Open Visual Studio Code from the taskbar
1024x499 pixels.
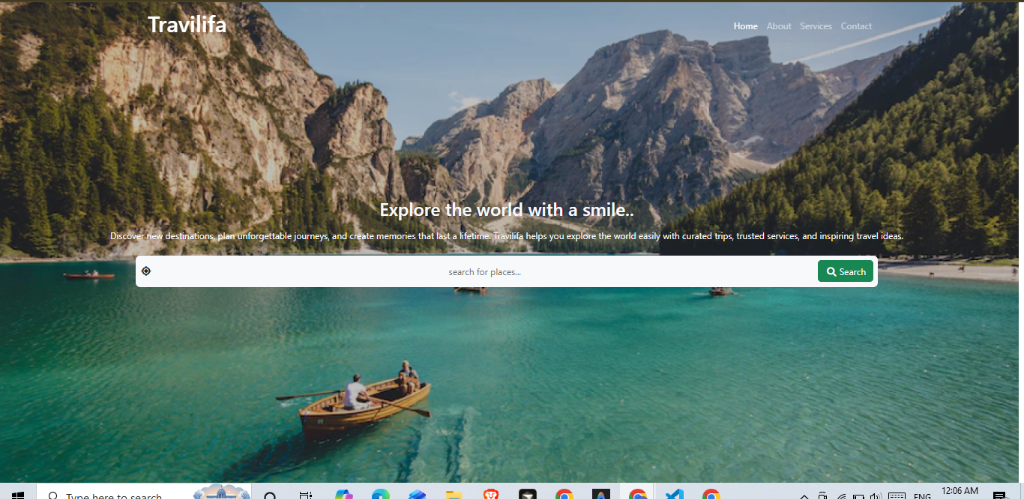(674, 494)
